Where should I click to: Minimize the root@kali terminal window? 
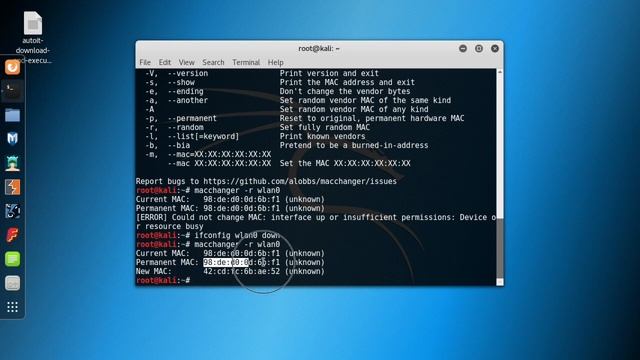463,49
